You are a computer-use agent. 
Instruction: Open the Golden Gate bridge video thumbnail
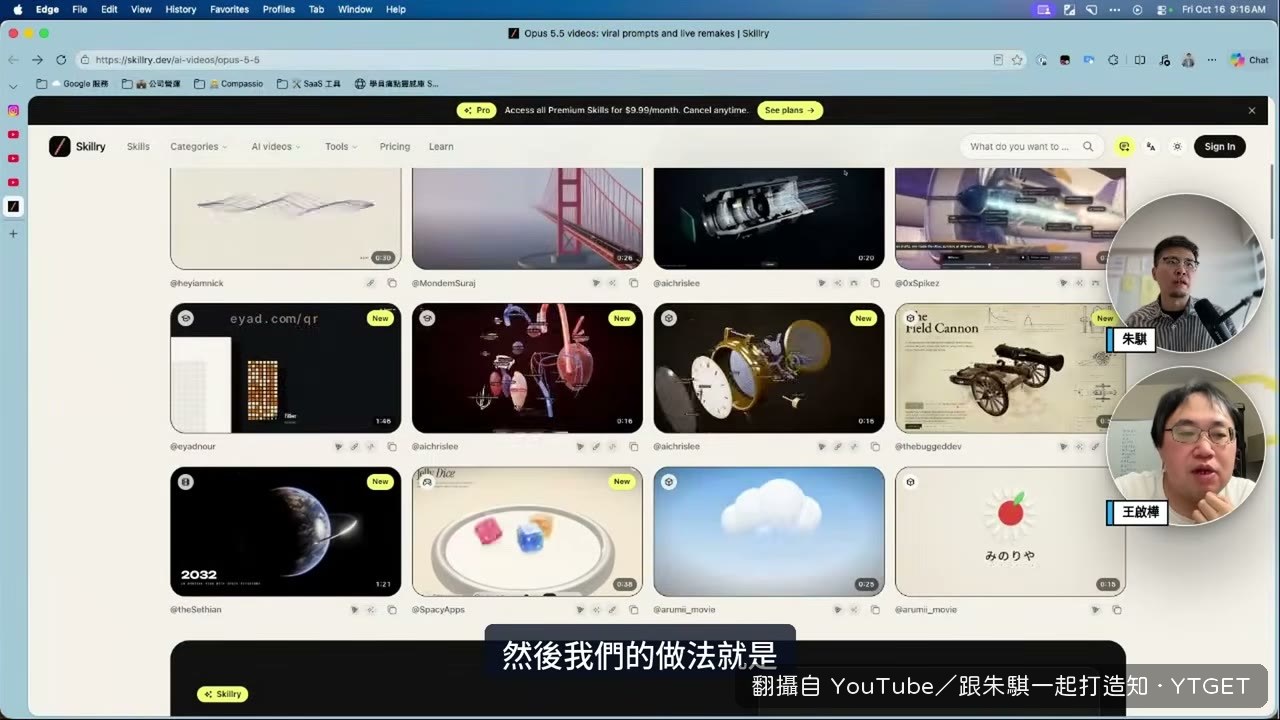527,218
